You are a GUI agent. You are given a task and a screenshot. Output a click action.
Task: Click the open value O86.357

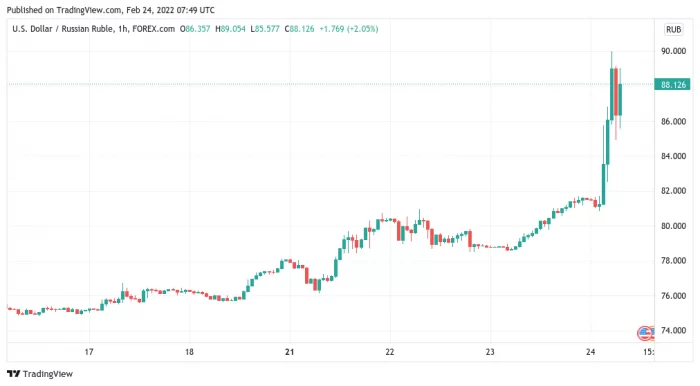coord(195,29)
